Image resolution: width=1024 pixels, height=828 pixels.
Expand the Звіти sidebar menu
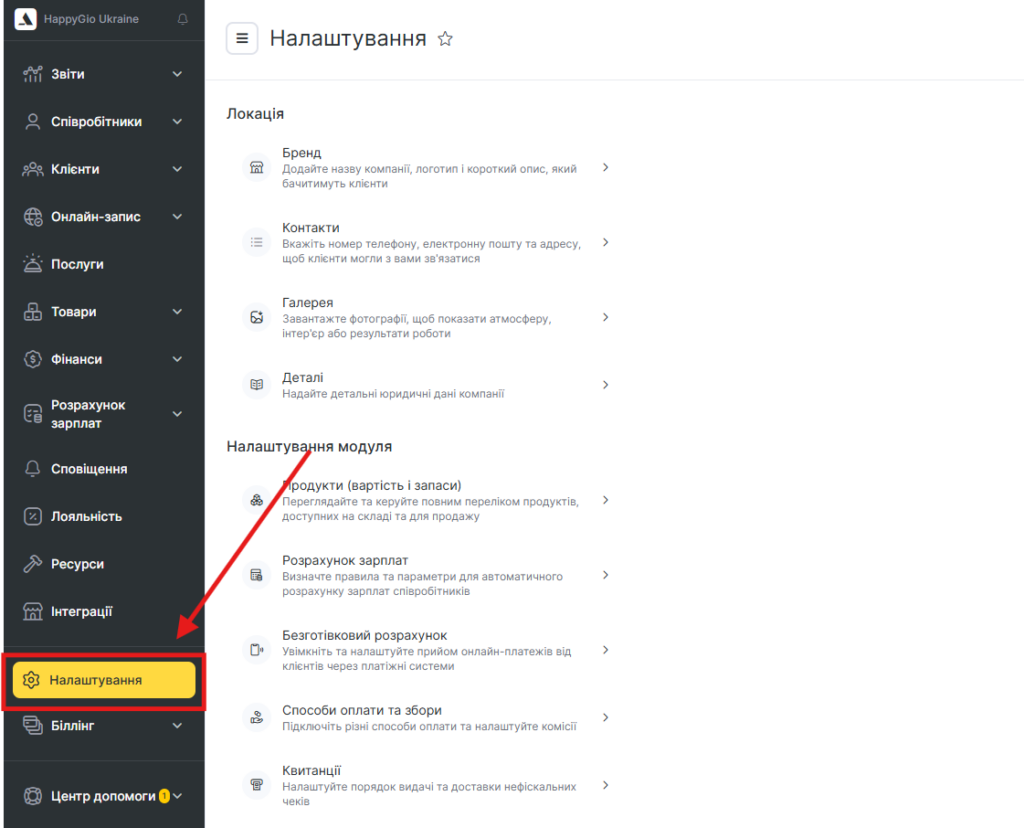point(100,74)
